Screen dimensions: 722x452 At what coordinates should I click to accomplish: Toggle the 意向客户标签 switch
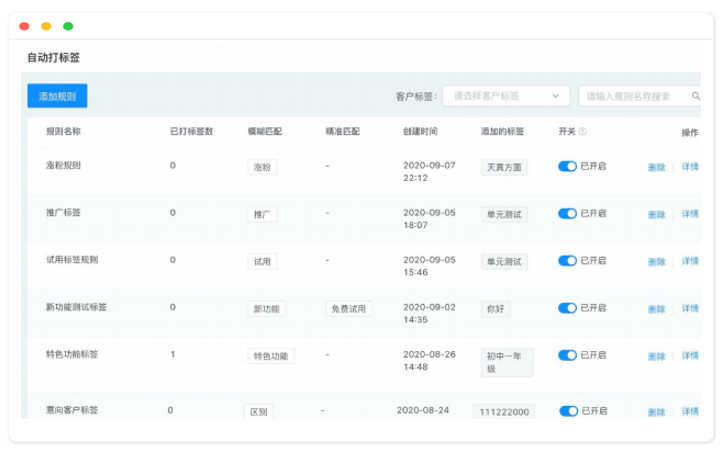pyautogui.click(x=568, y=411)
